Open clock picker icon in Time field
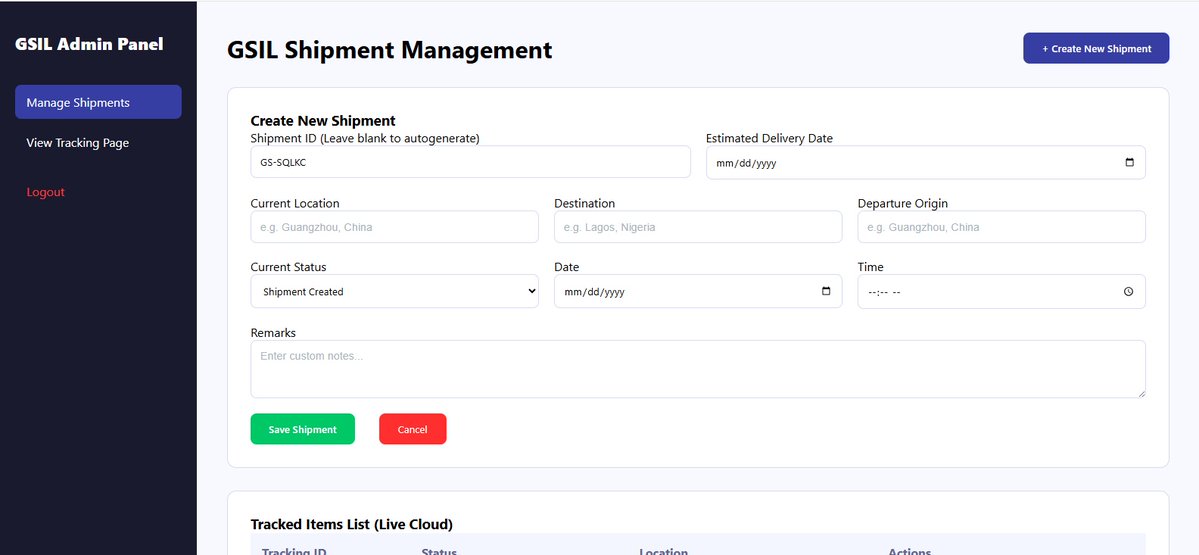This screenshot has width=1199, height=555. coord(1129,291)
